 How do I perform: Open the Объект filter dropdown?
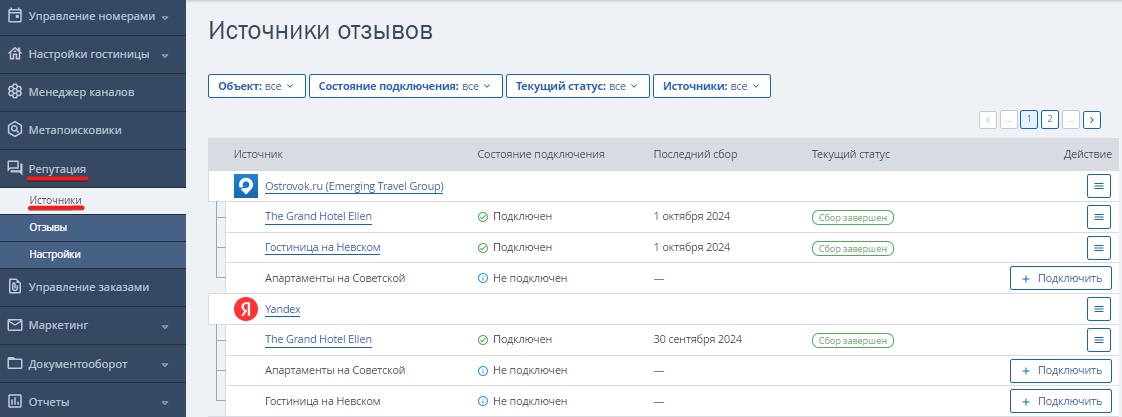257,86
